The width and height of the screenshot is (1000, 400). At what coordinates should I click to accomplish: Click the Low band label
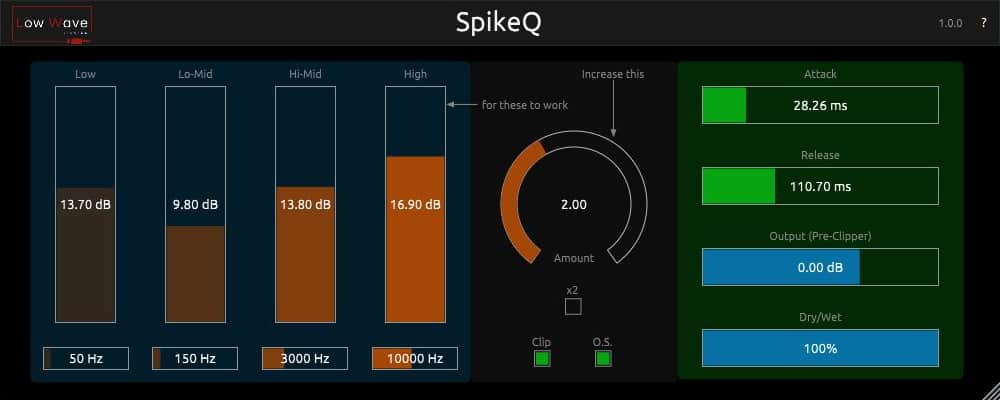(x=85, y=74)
